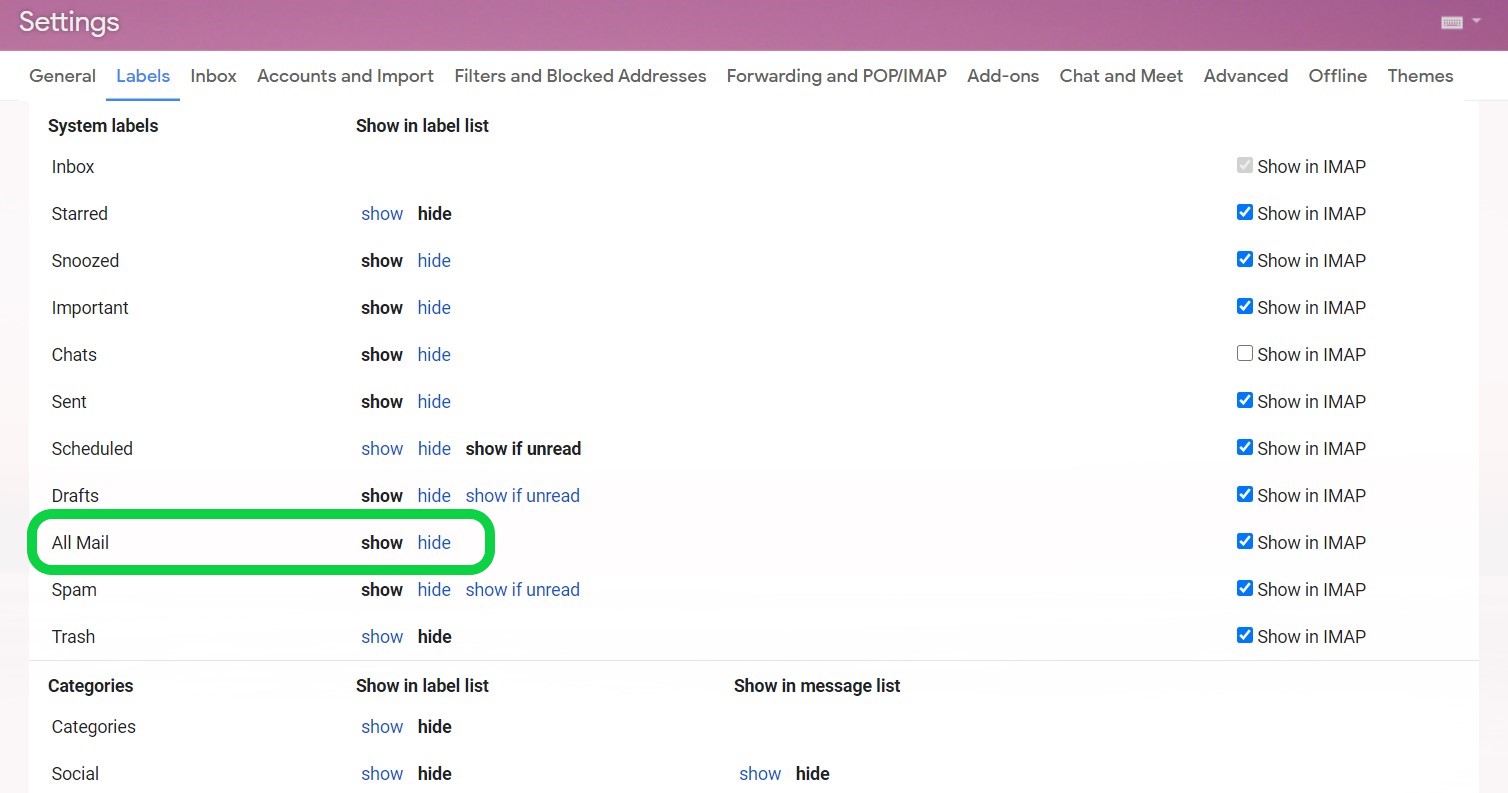Show the Trash label in label list
1508x793 pixels.
click(x=382, y=637)
